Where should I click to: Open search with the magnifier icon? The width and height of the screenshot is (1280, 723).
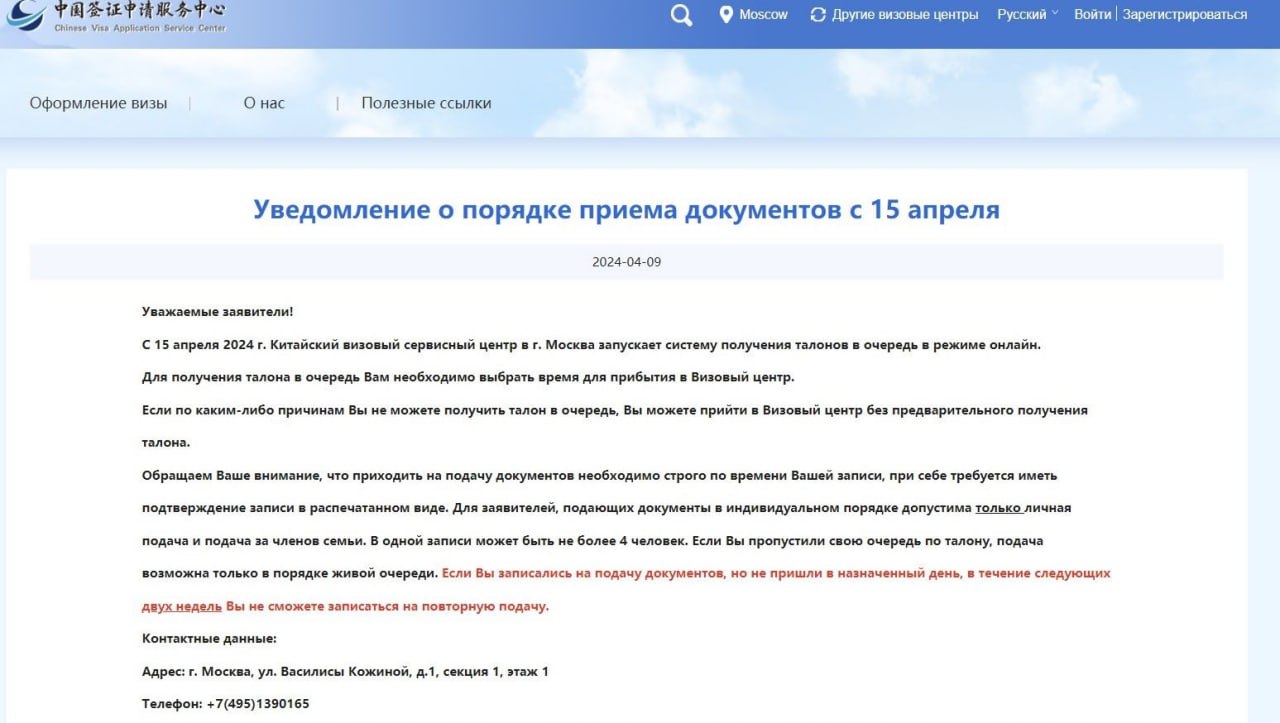point(681,15)
